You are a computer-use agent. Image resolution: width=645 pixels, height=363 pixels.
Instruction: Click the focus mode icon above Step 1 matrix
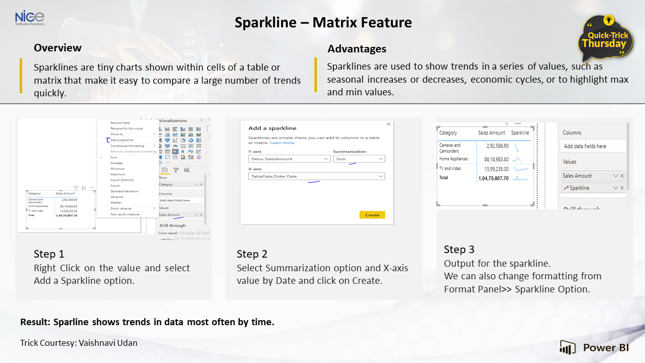point(84,187)
